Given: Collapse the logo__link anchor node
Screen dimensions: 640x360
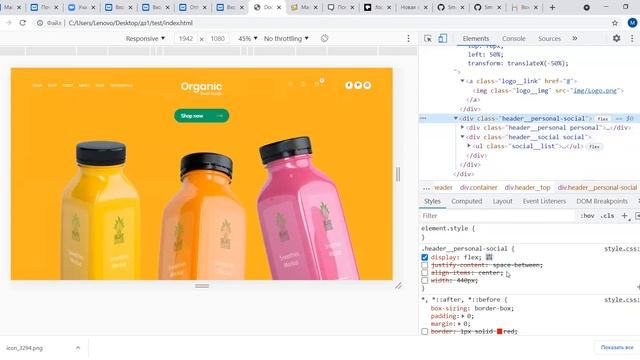Looking at the screenshot, I should [x=462, y=81].
